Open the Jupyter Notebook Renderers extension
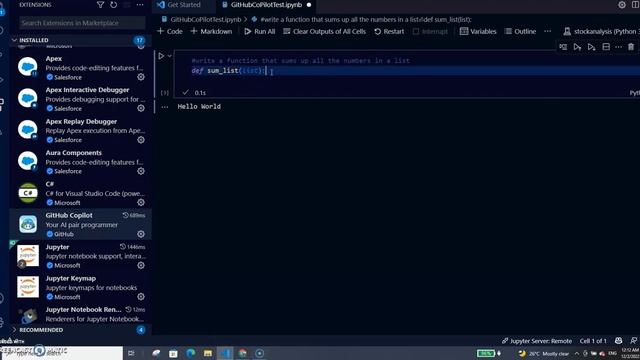Screen dimensions: 640x360 coord(81,314)
